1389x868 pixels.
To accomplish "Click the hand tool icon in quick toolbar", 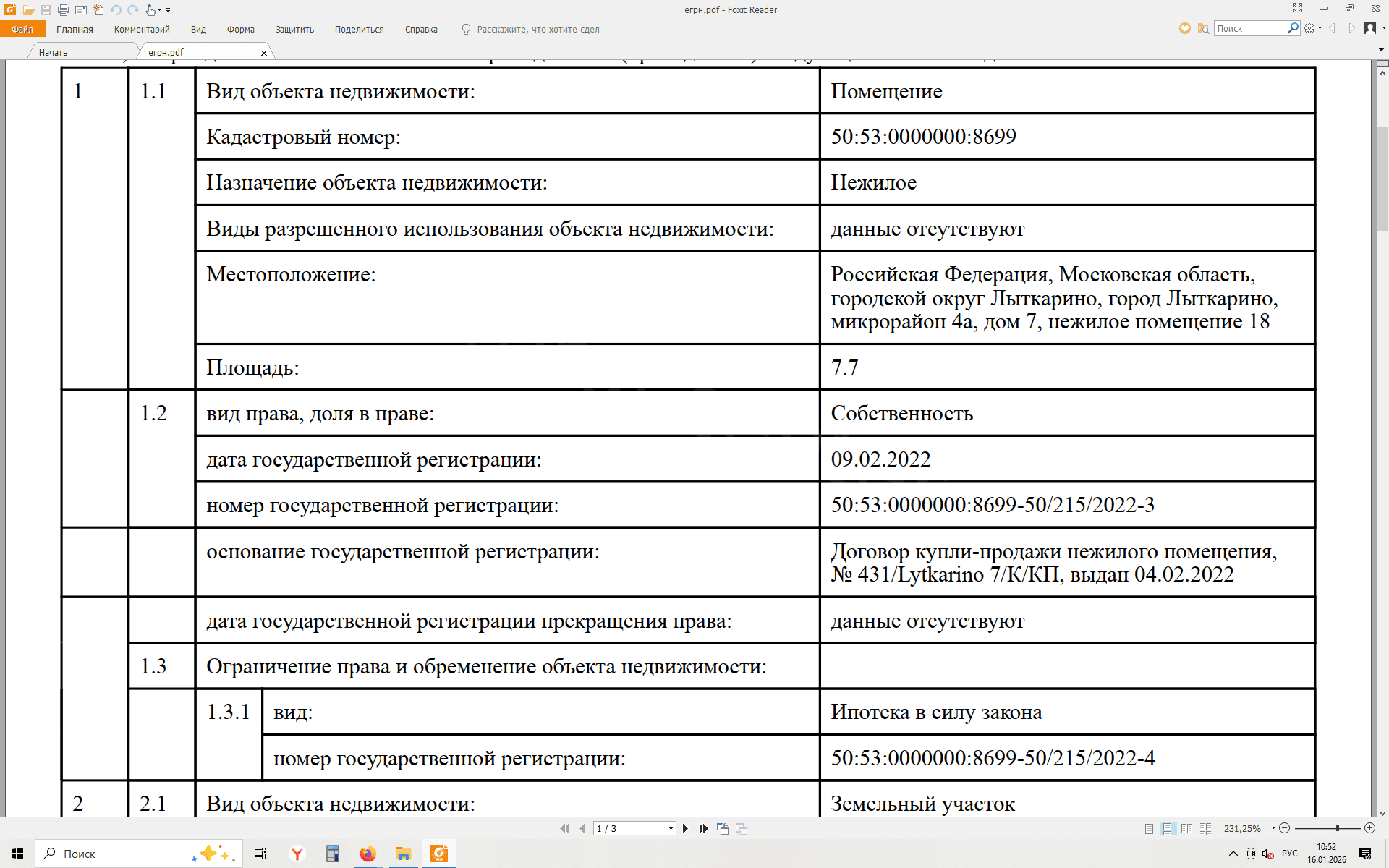I will pyautogui.click(x=150, y=10).
